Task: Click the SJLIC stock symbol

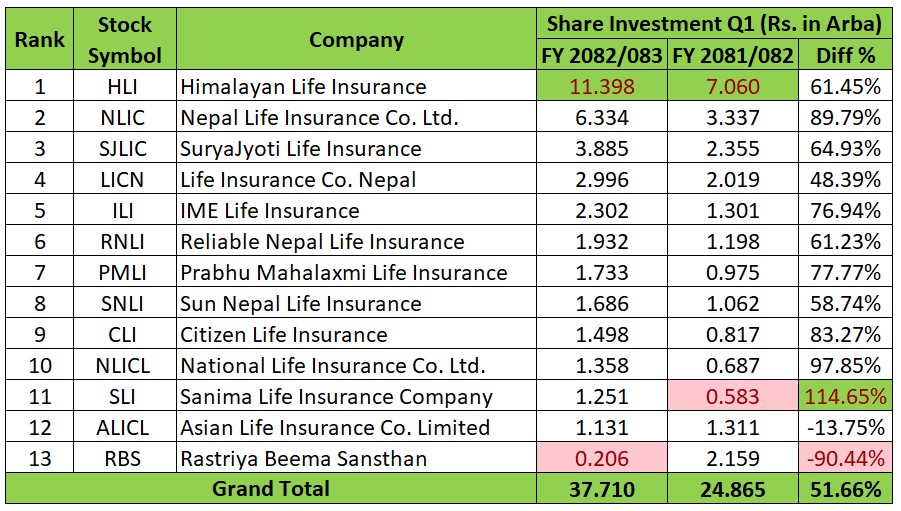Action: (x=124, y=148)
